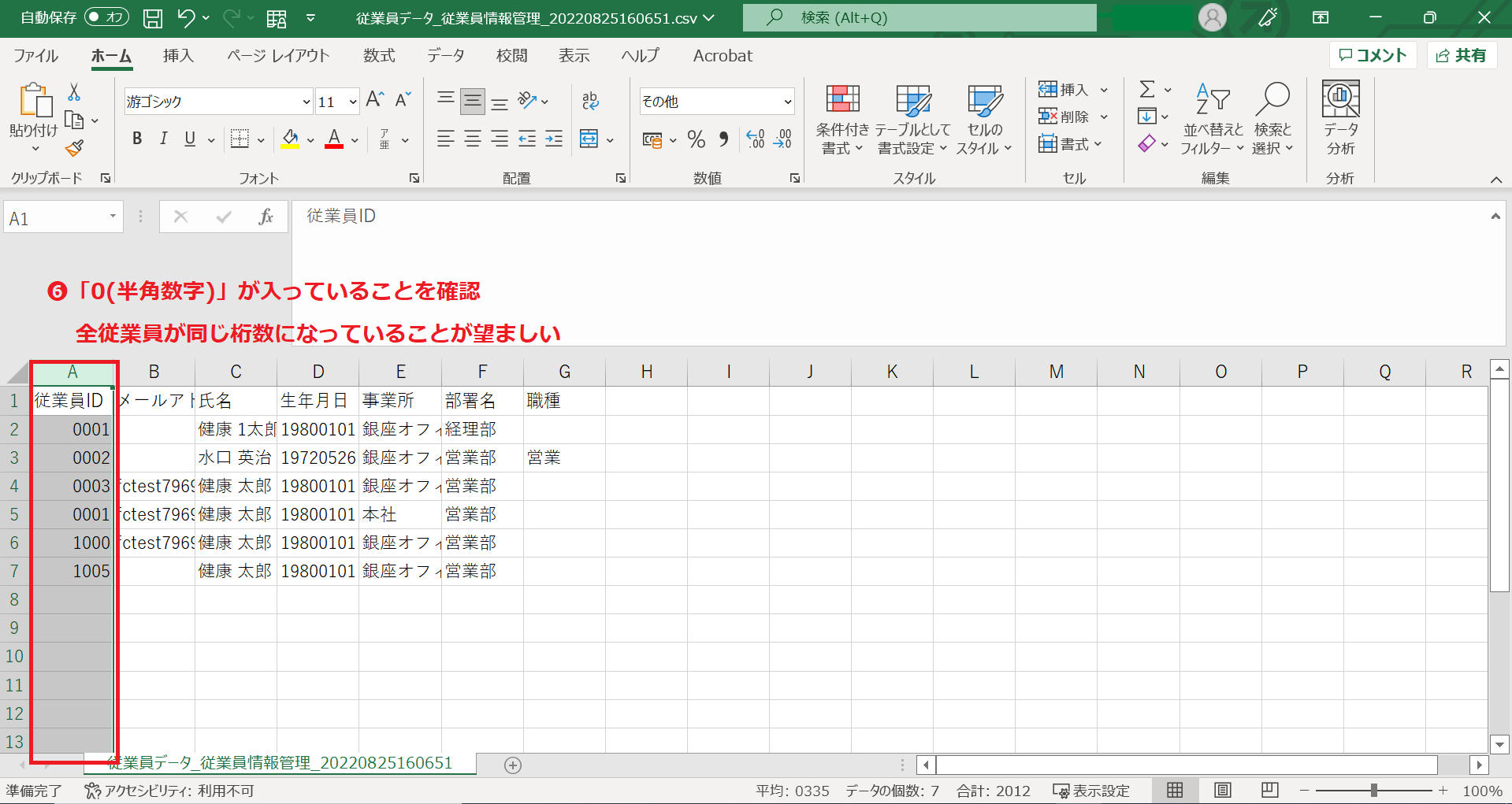
Task: Click the cut scissors icon
Action: [74, 92]
